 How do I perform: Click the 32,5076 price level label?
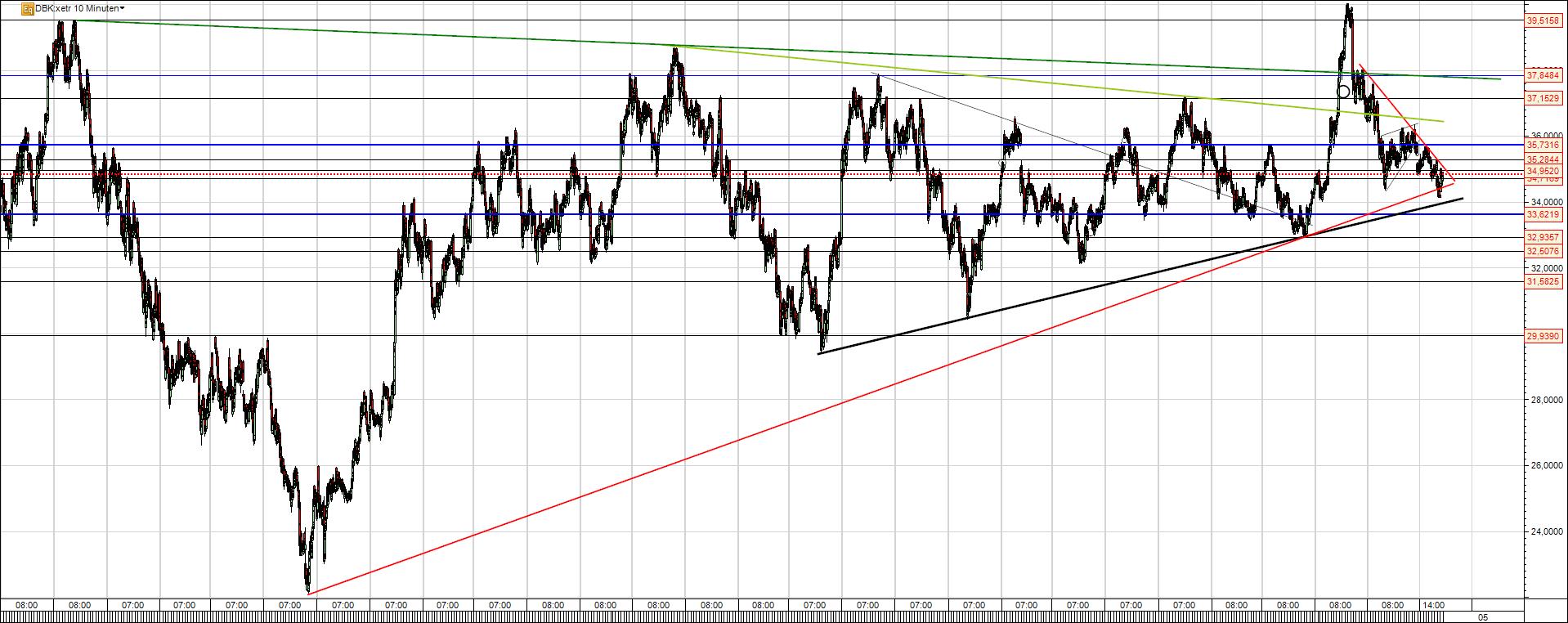coord(1543,251)
